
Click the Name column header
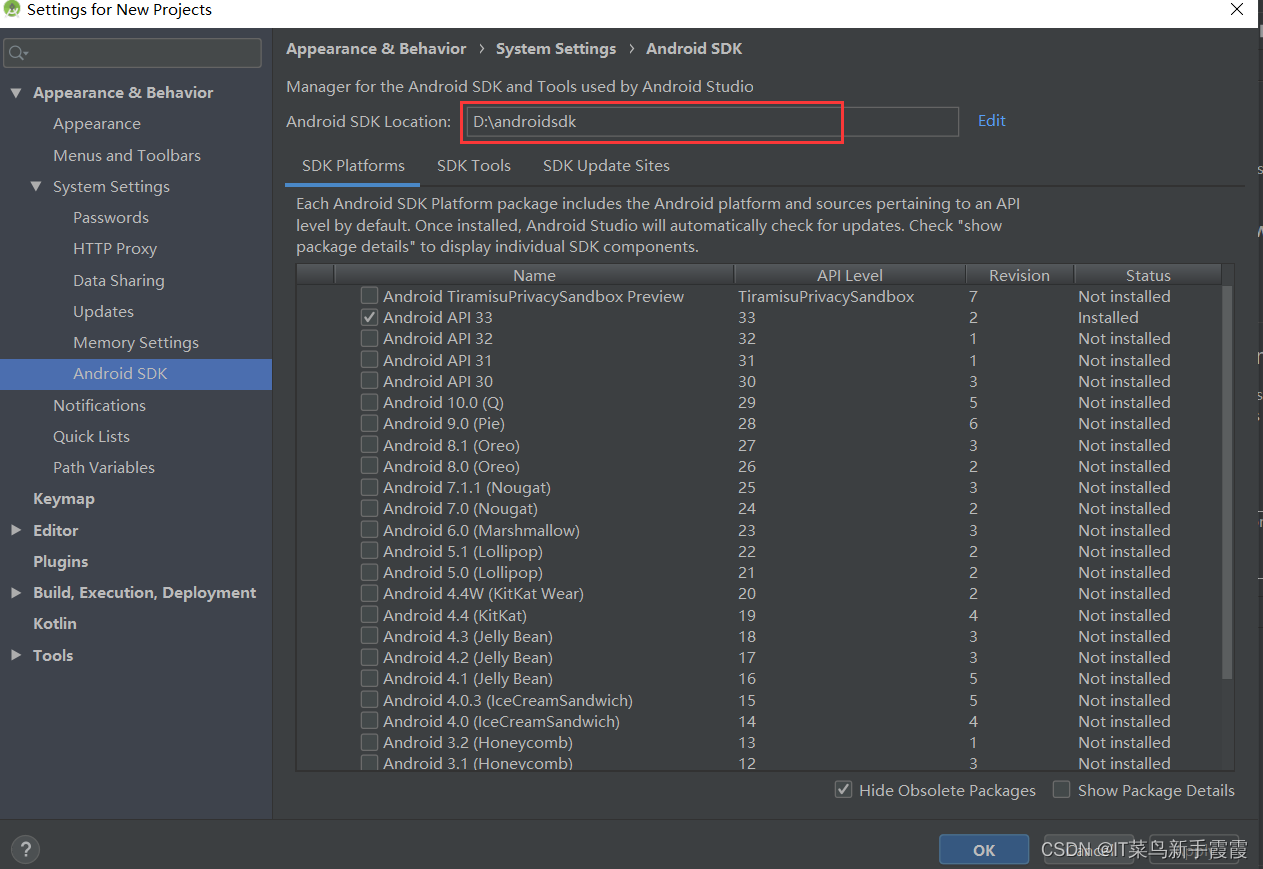point(534,275)
